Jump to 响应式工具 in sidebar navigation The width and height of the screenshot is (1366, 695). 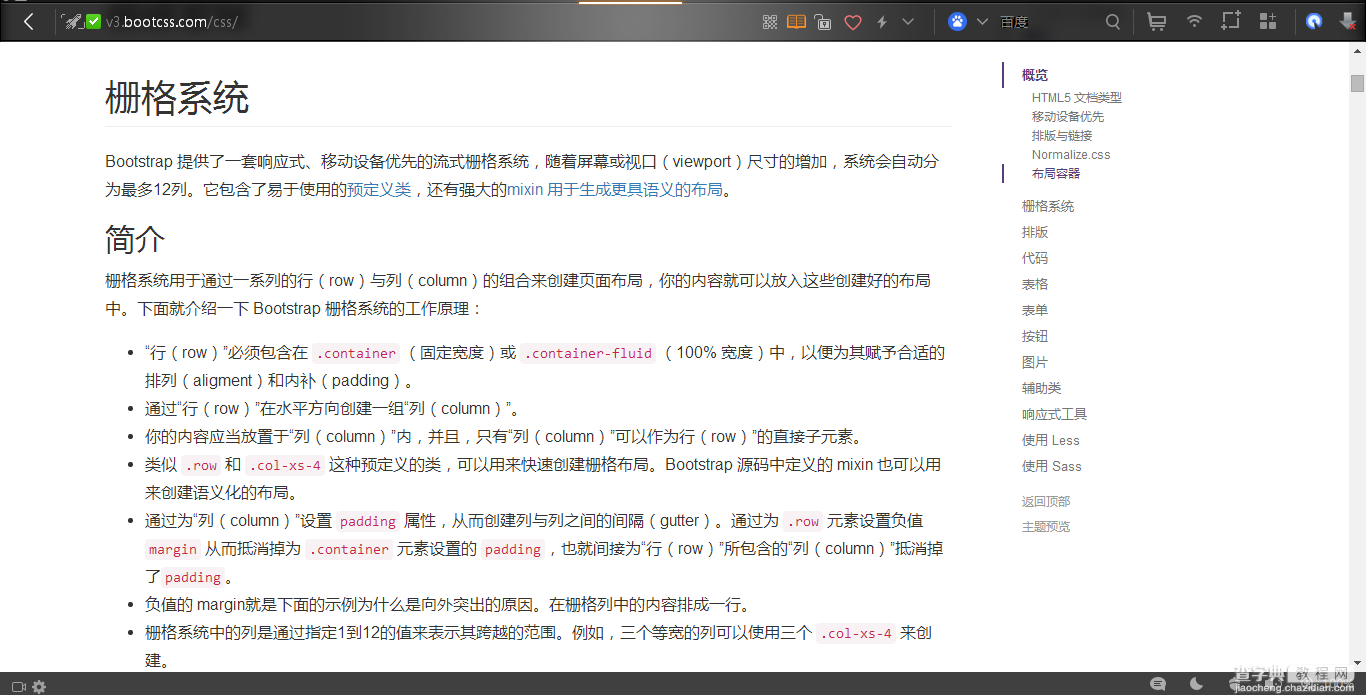tap(1054, 414)
